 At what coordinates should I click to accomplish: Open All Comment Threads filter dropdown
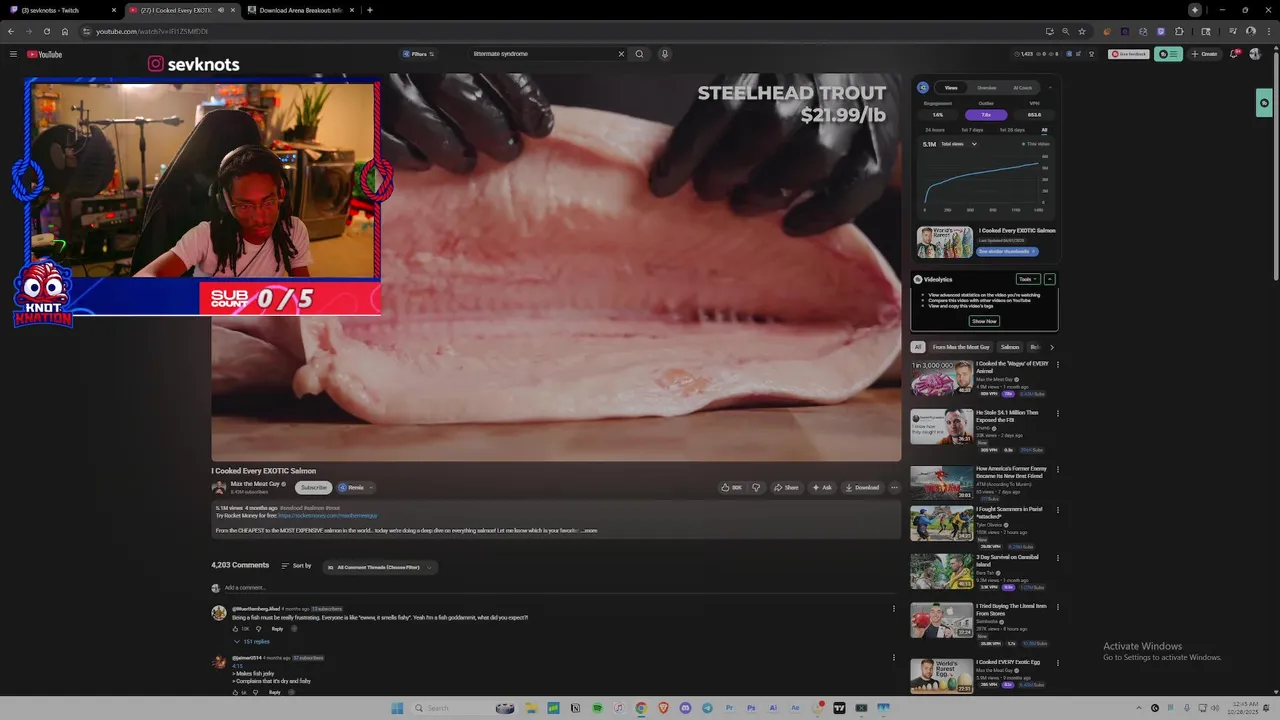pyautogui.click(x=380, y=567)
